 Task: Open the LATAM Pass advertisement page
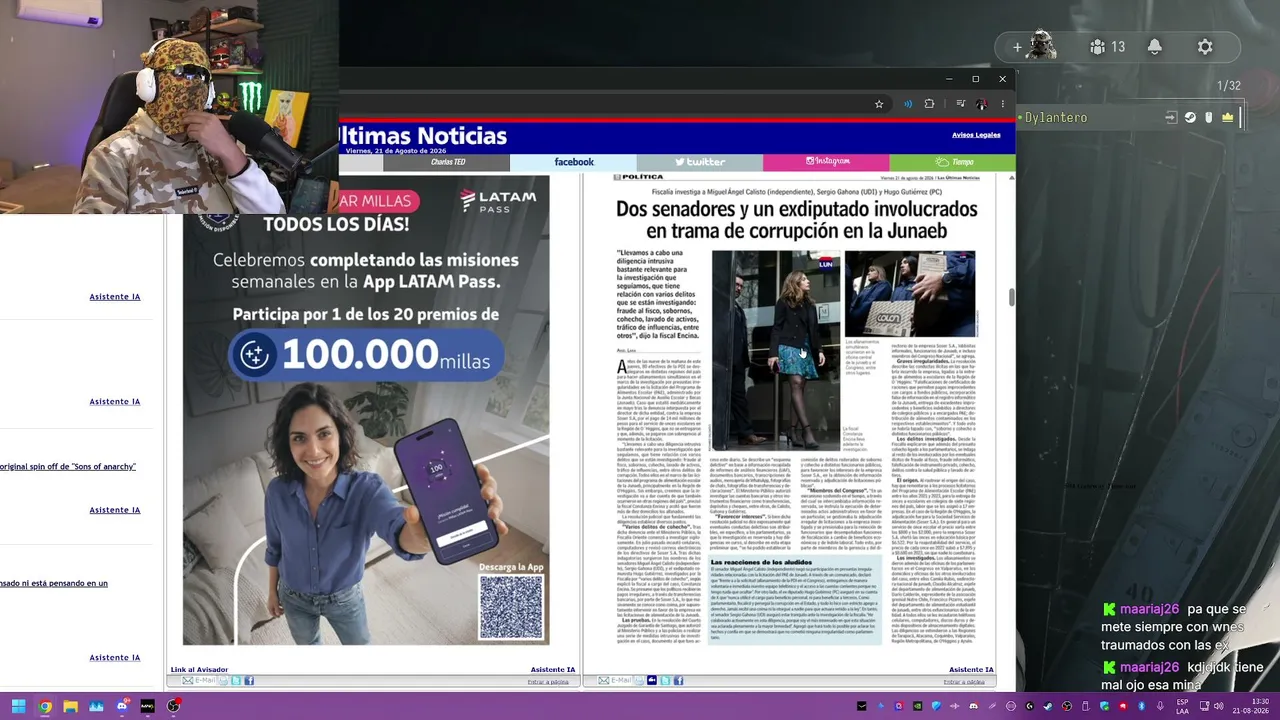click(366, 410)
